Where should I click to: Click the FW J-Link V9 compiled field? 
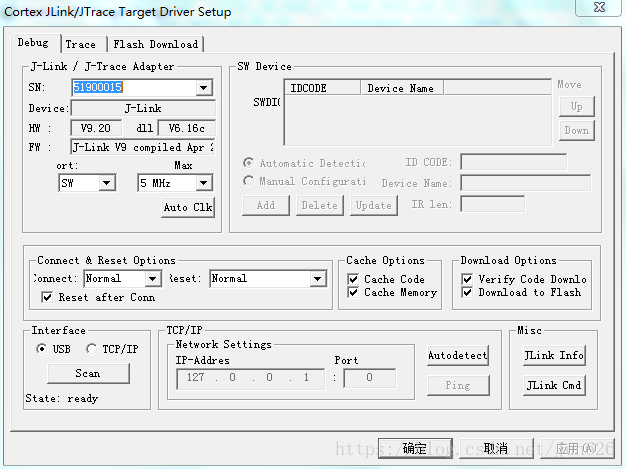tap(143, 147)
